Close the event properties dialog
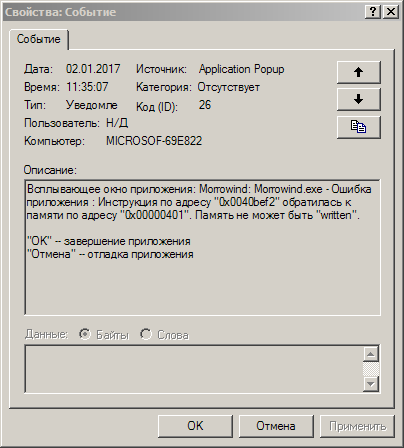Image resolution: width=404 pixels, height=448 pixels. click(391, 12)
